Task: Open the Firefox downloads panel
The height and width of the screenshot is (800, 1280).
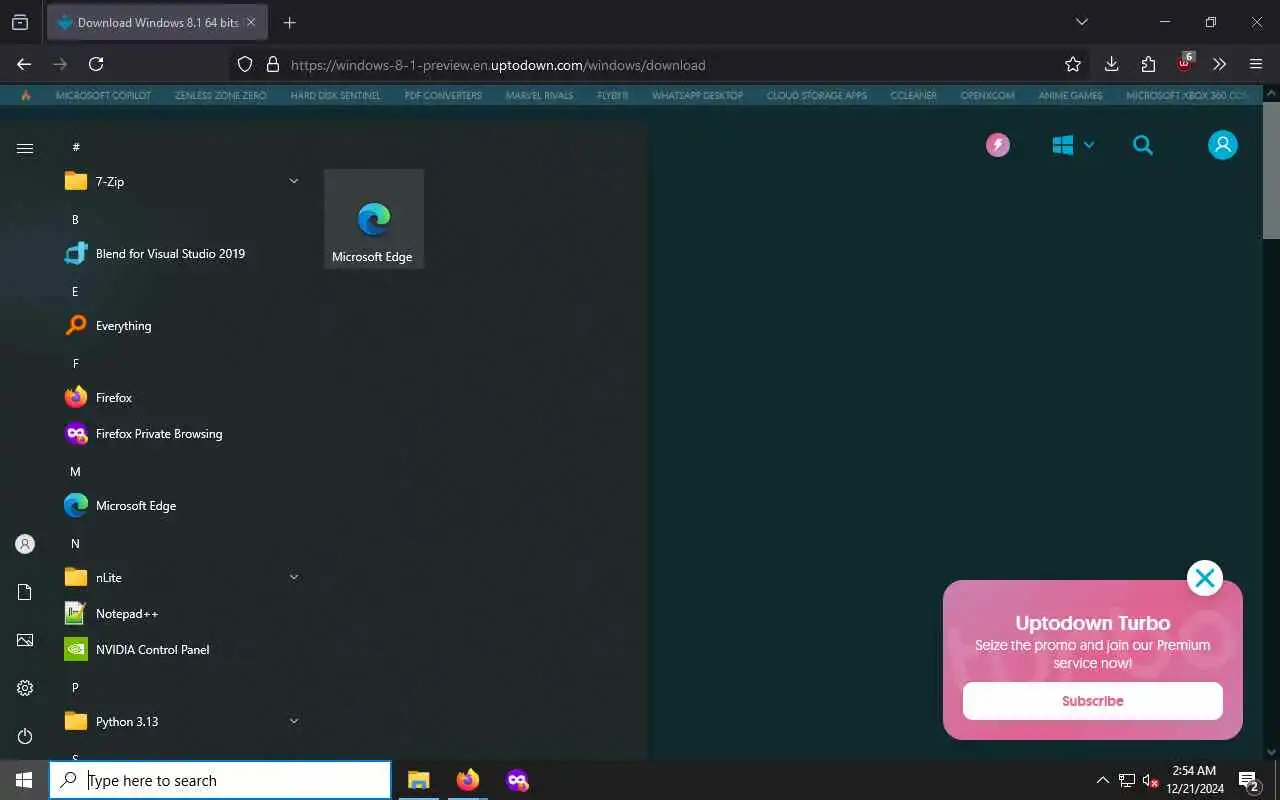Action: (1111, 64)
